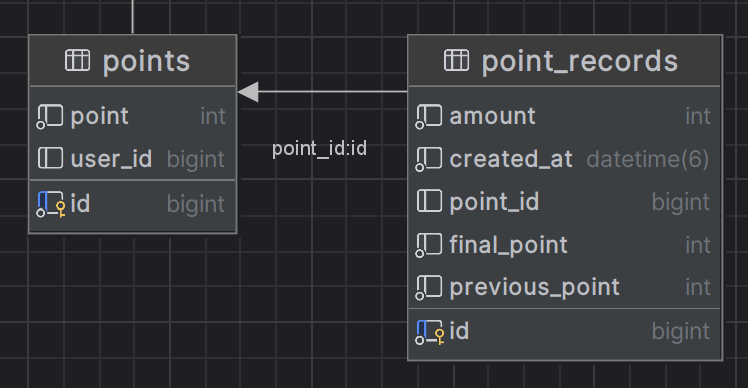
Task: Click the column icon beside point_id field
Action: [x=429, y=201]
